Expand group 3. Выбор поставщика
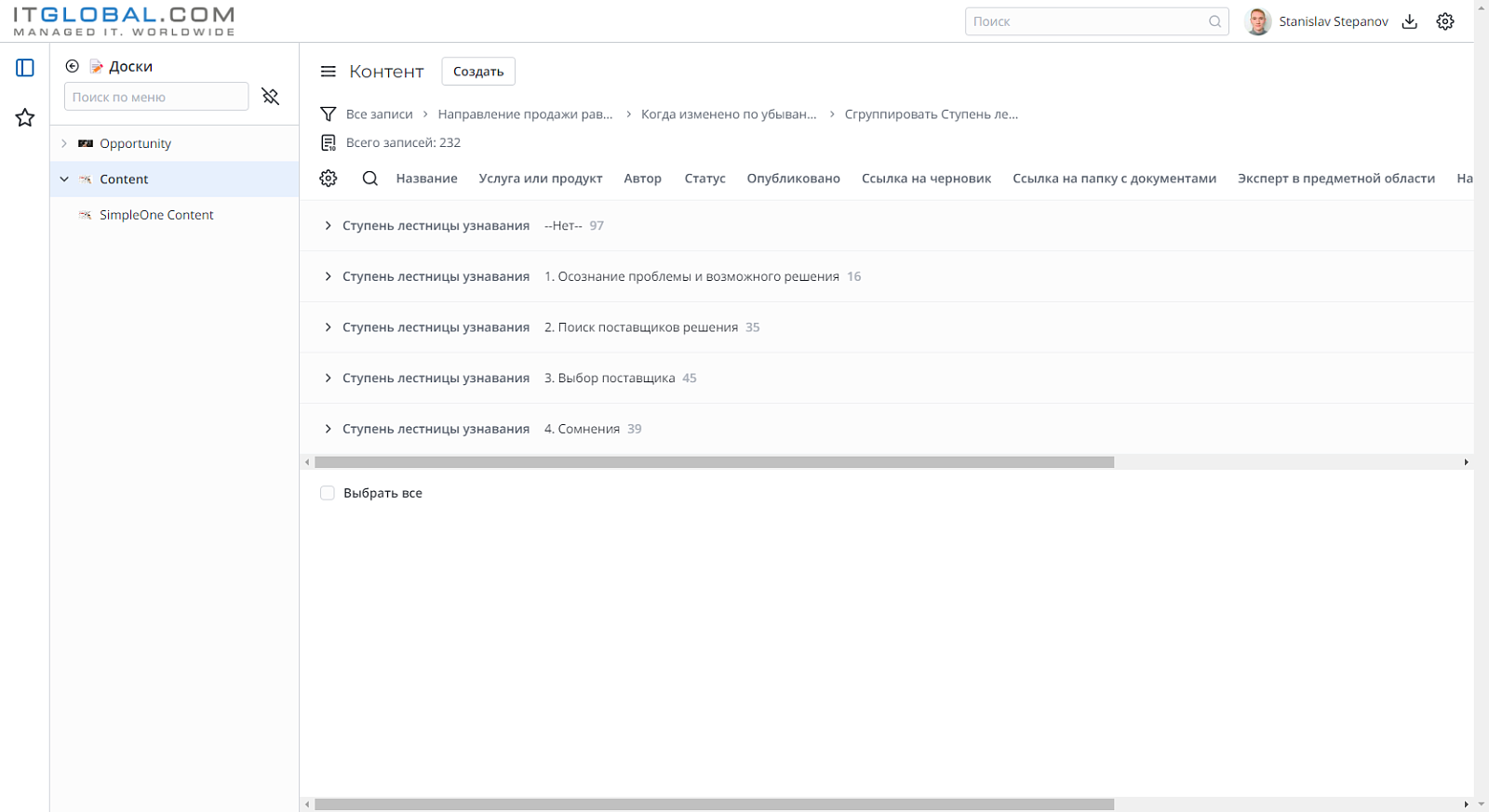Screen dimensions: 1489x812 (x=328, y=378)
